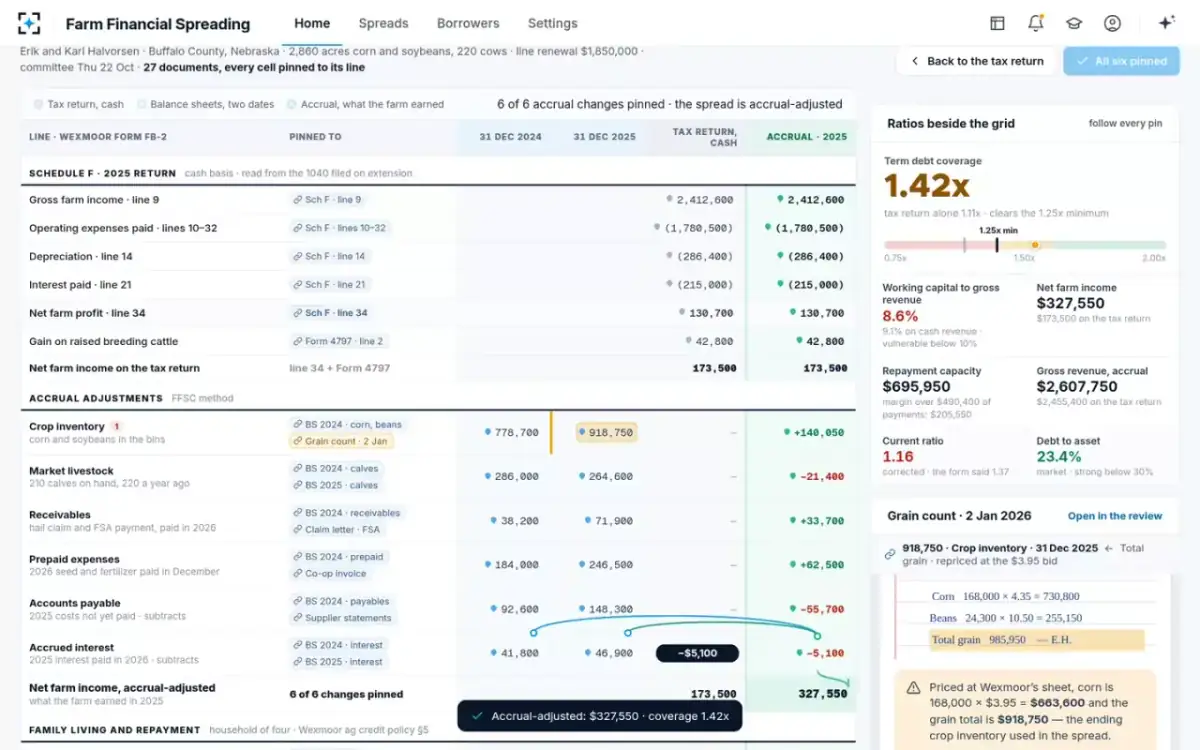Launch the sparkle assistant icon

click(1166, 23)
